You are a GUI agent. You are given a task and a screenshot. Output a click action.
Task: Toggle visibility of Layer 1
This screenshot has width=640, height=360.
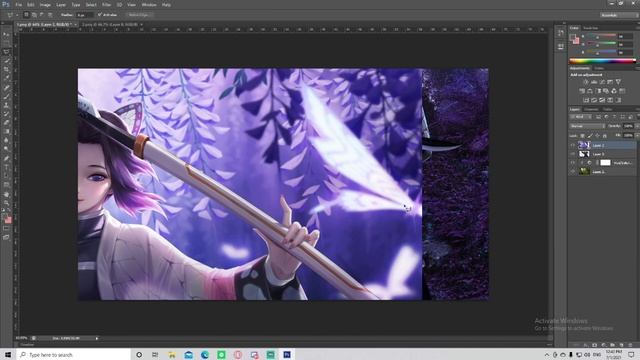[573, 172]
